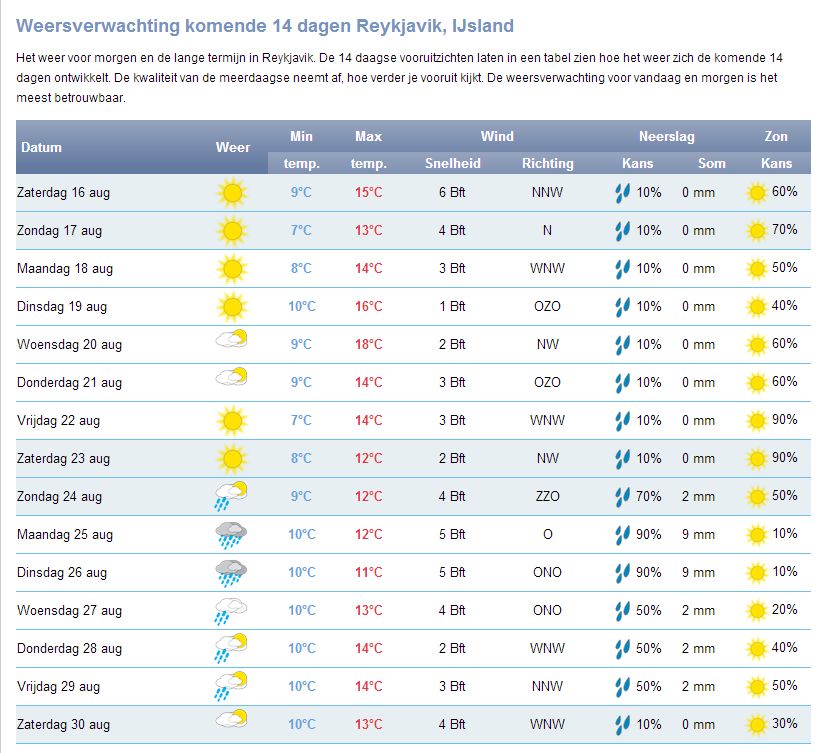Image resolution: width=826 pixels, height=753 pixels.
Task: Click the sun chance icon for Vrijdag 22 aug
Action: (x=757, y=421)
